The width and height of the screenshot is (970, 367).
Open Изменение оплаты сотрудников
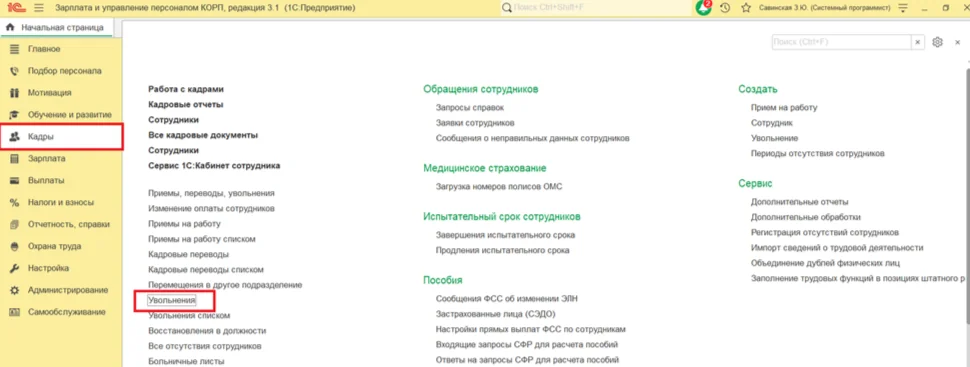211,209
